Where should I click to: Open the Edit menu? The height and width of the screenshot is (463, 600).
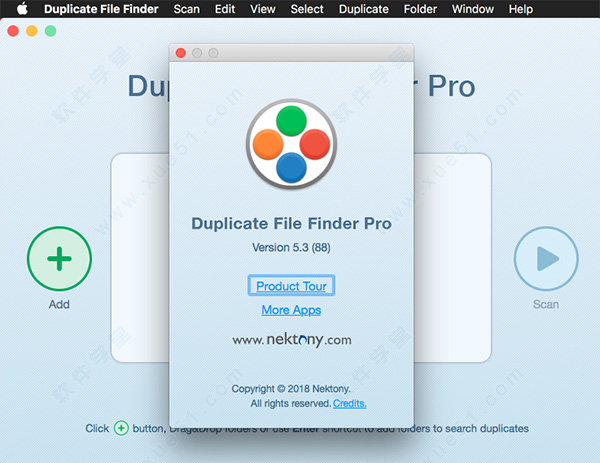click(x=225, y=9)
